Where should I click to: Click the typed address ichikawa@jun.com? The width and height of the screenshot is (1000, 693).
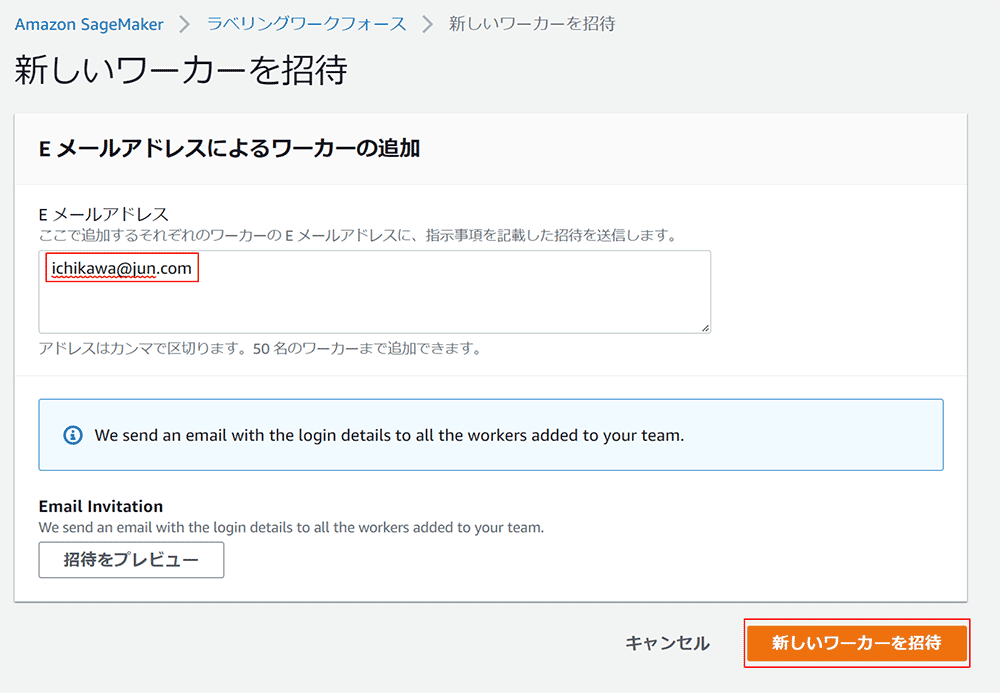pos(122,268)
